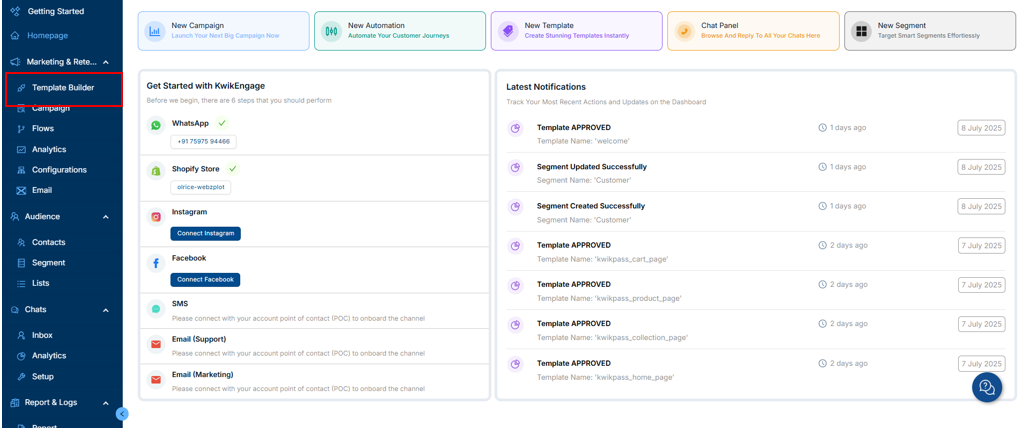
Task: Click the Latest Notifications heading
Action: 546,87
